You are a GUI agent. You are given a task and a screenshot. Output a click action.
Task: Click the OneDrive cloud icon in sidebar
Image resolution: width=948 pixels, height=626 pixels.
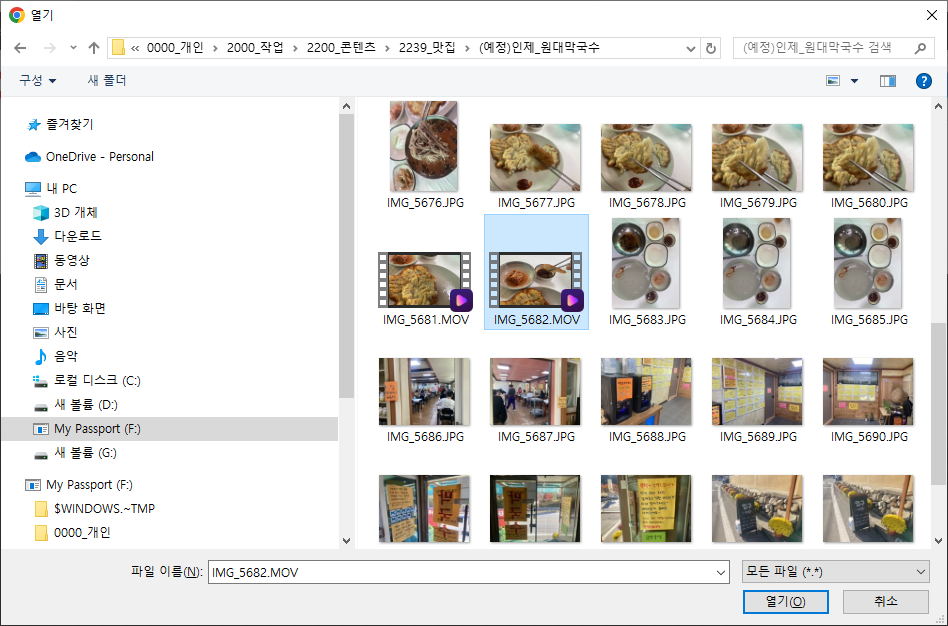point(33,155)
